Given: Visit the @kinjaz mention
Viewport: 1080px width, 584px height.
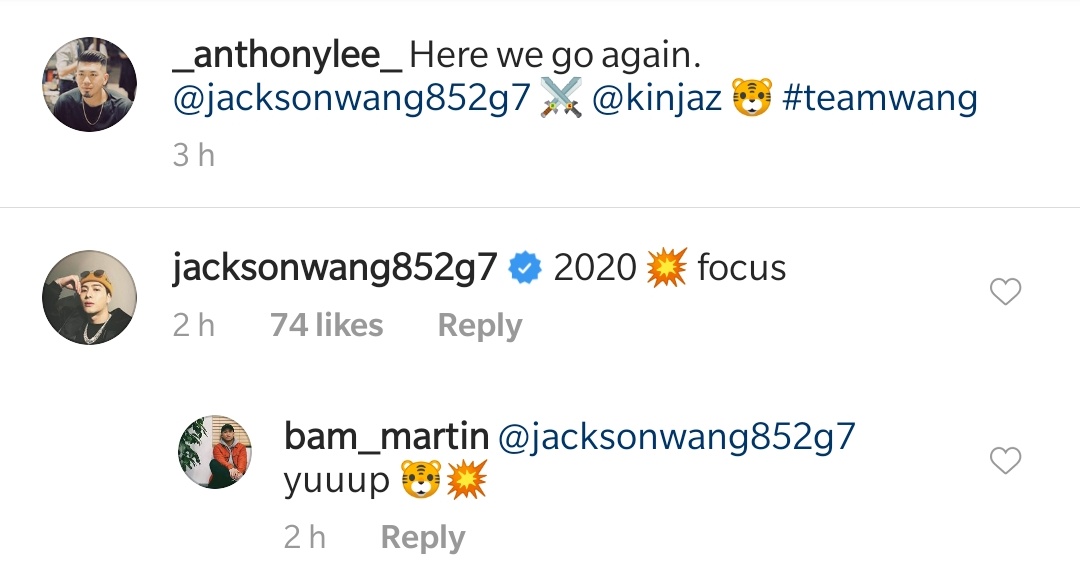Looking at the screenshot, I should coord(656,98).
